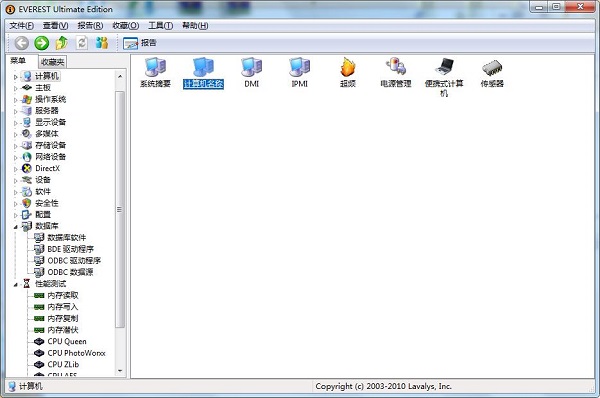Open the 工具(T) menu

click(x=161, y=26)
